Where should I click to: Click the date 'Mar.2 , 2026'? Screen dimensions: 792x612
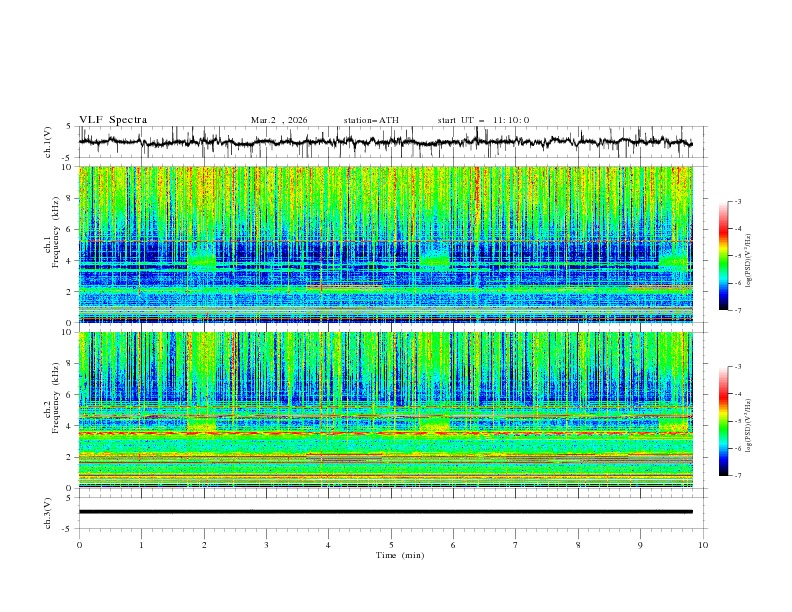pyautogui.click(x=279, y=120)
